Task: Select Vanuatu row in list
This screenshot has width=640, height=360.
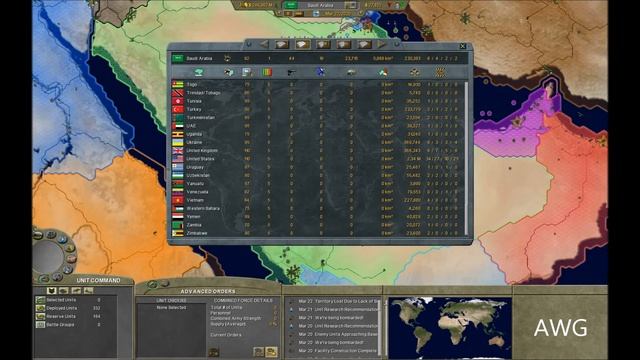Action: (x=317, y=184)
